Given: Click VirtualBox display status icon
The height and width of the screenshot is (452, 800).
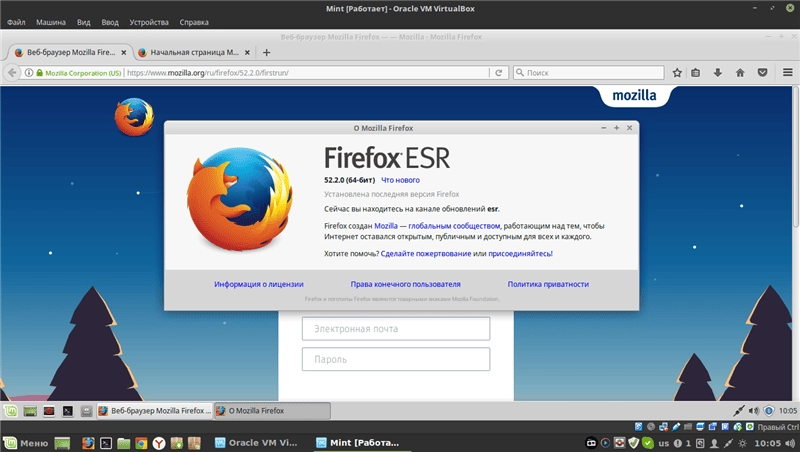Looking at the screenshot, I should [700, 426].
